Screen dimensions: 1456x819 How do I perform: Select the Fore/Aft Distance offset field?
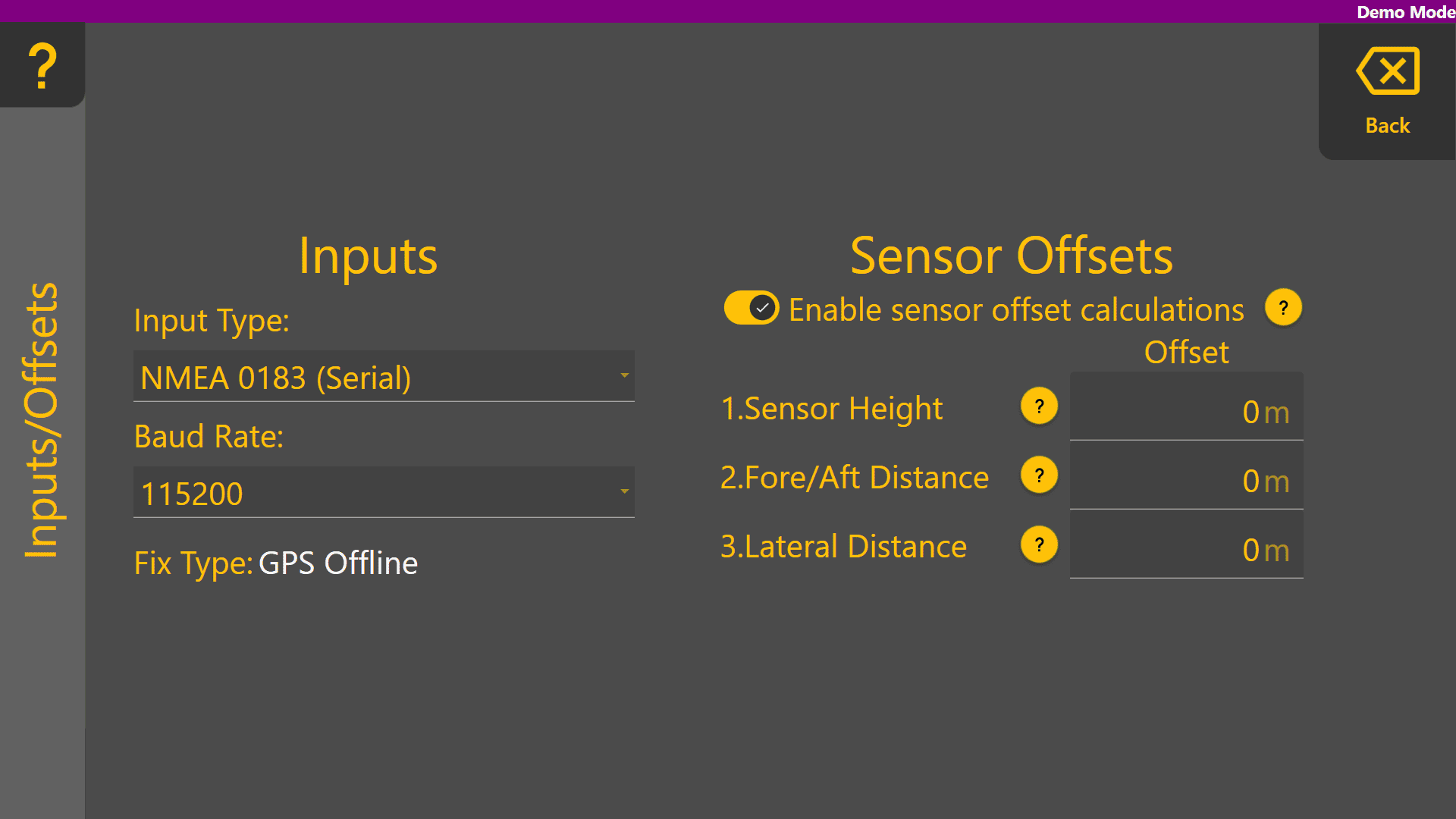[x=1186, y=479]
